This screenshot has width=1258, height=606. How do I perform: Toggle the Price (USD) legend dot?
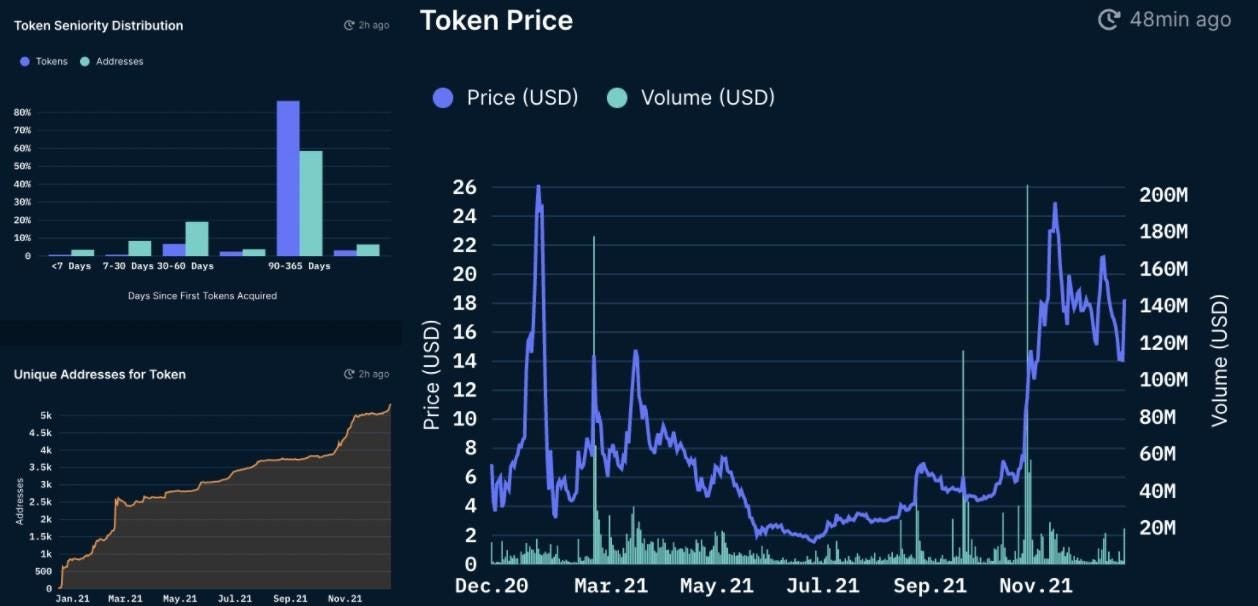point(443,98)
